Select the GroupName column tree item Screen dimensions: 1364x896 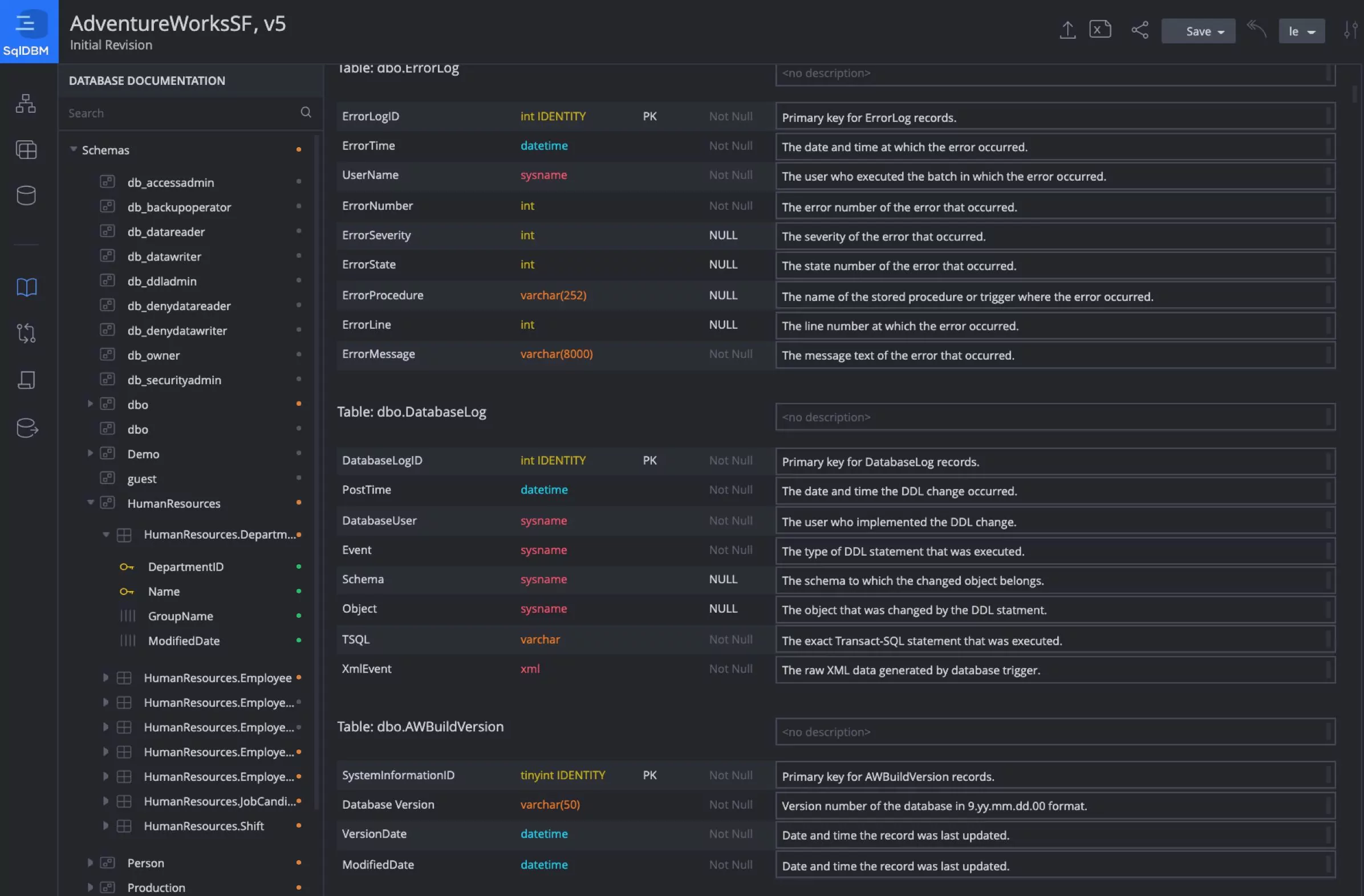[x=181, y=616]
